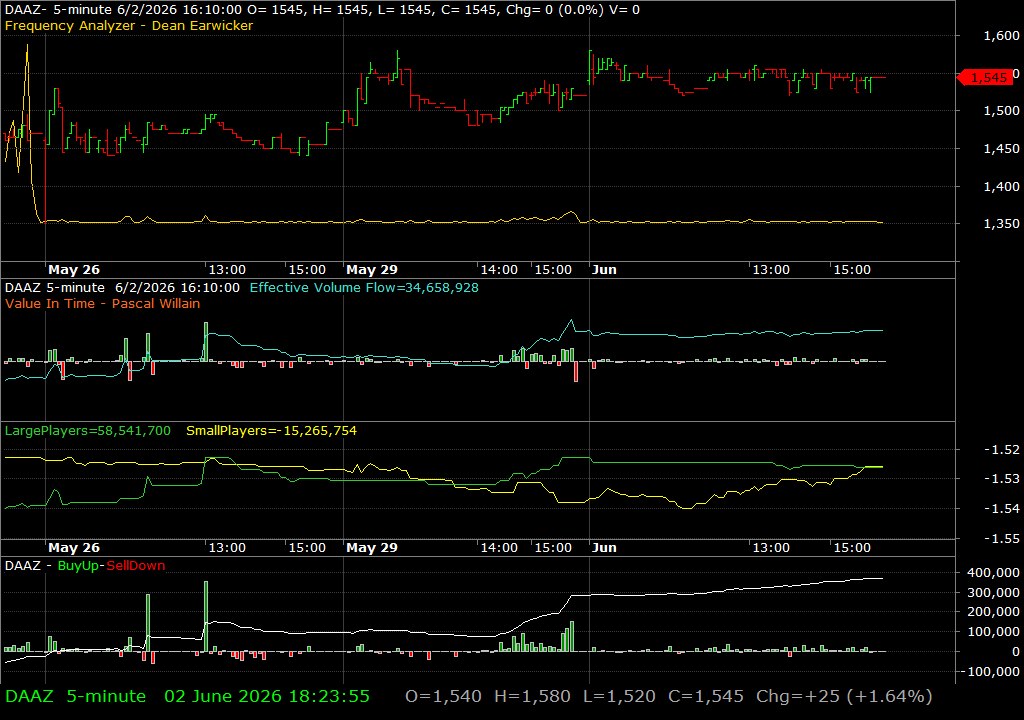Click 'Jun' on the price chart time axis

604,270
